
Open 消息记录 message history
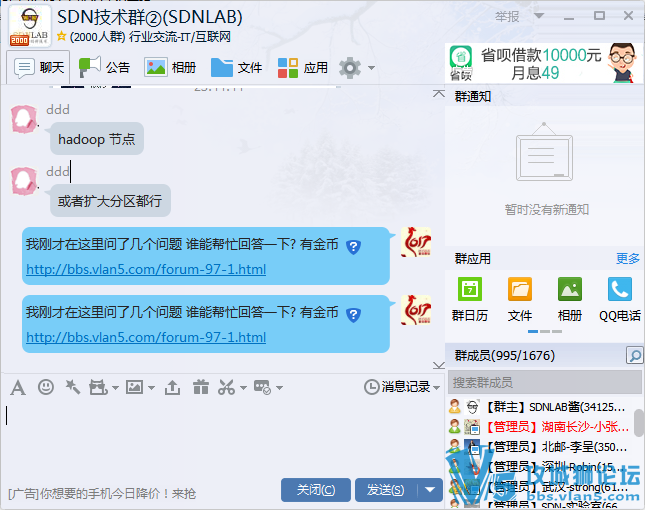pos(398,387)
